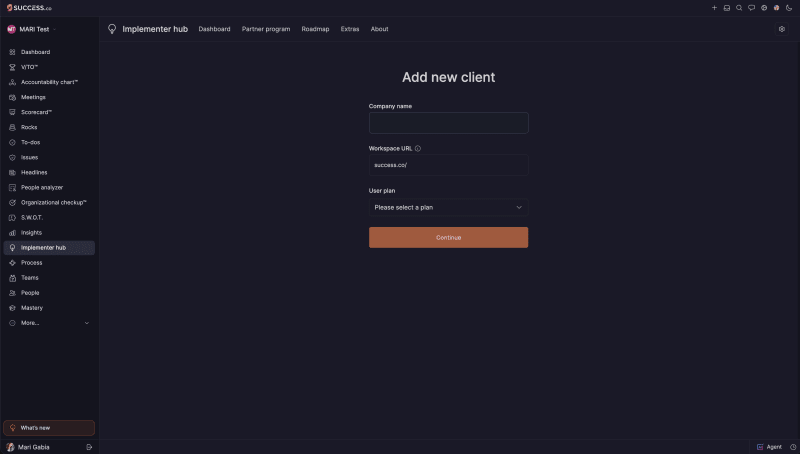Open Headlines in the sidebar

tap(49, 172)
